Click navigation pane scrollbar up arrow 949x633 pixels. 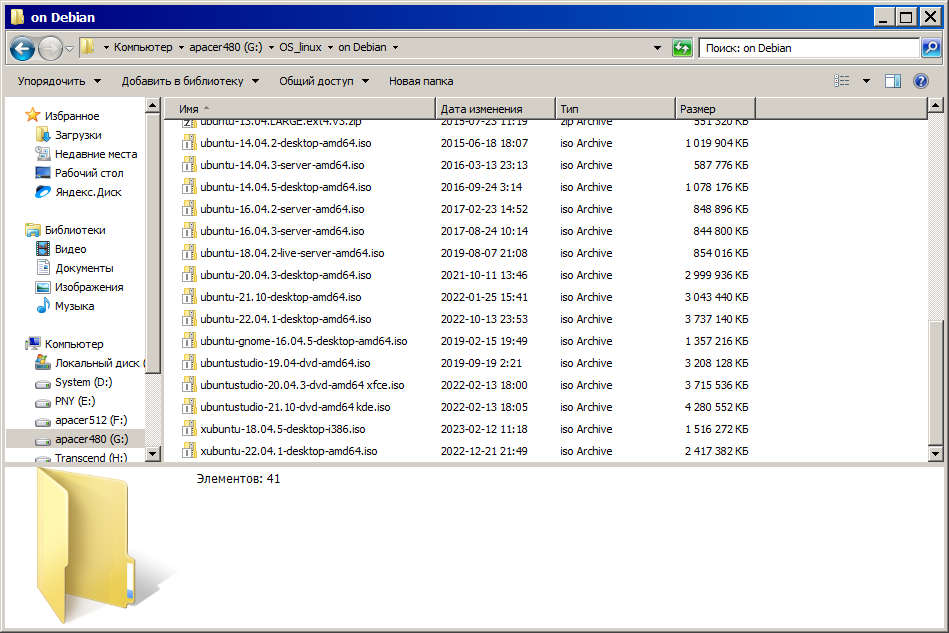coord(153,106)
